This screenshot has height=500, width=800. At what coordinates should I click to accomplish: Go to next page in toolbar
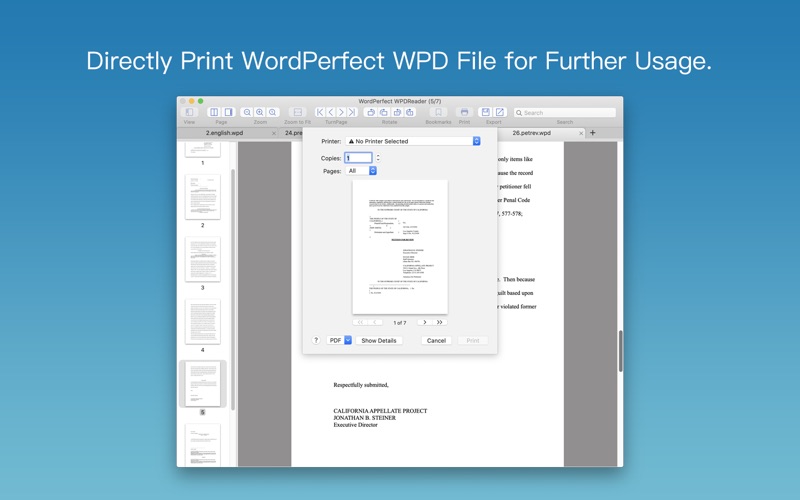pyautogui.click(x=341, y=112)
